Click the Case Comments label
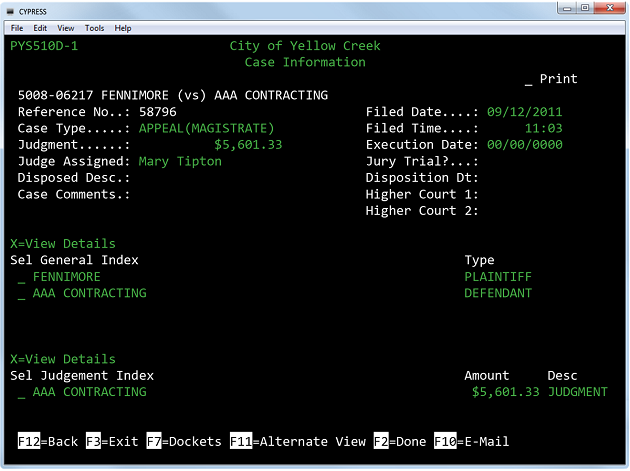Screen dimensions: 630x471 click(74, 194)
